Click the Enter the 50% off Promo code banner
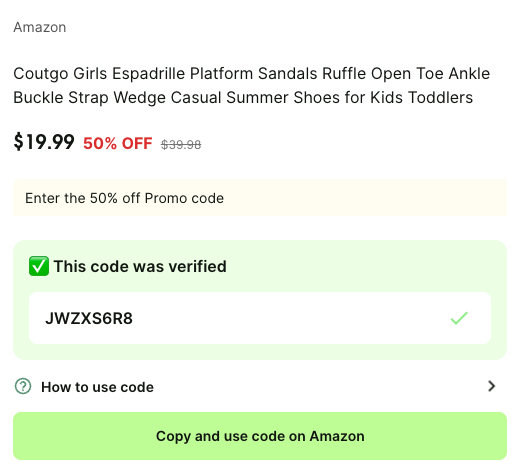The height and width of the screenshot is (473, 518). coord(260,198)
